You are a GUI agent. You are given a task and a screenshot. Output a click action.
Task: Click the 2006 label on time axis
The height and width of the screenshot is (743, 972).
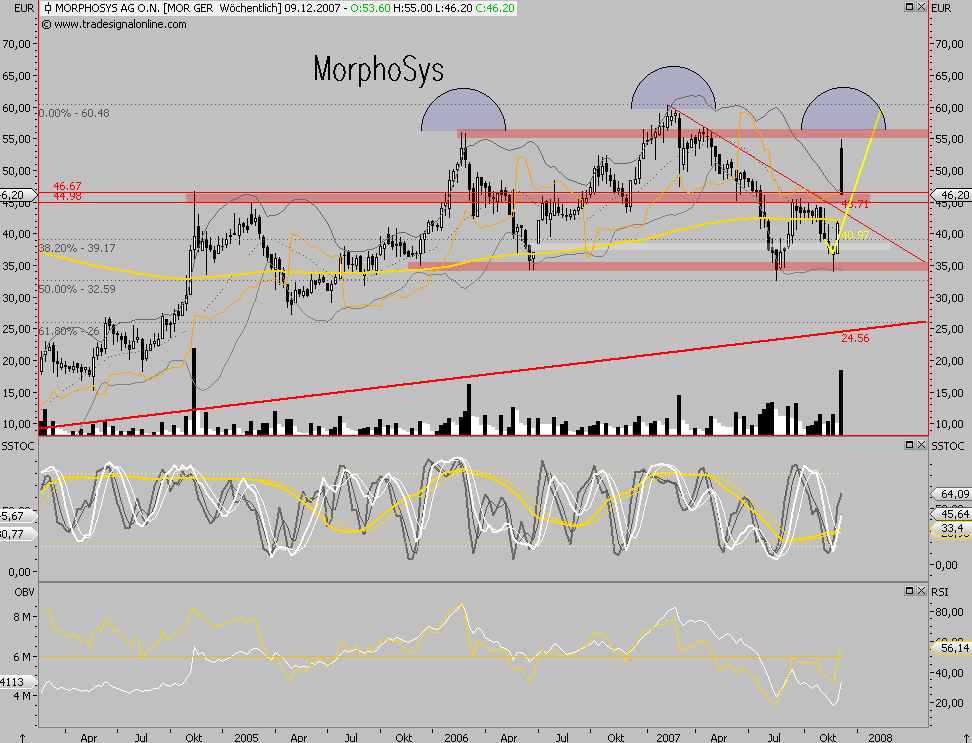456,737
